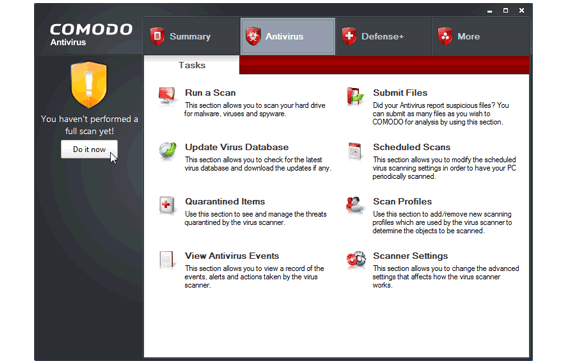
Task: Select the Tasks sub-tab
Action: (x=192, y=65)
